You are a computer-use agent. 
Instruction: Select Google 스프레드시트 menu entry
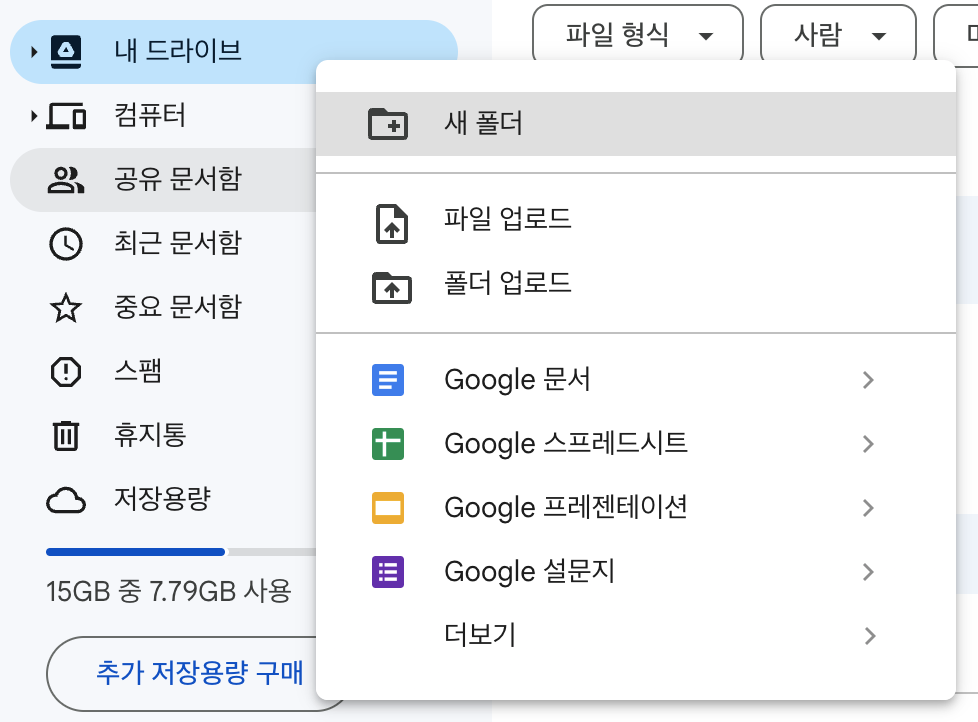pos(636,444)
